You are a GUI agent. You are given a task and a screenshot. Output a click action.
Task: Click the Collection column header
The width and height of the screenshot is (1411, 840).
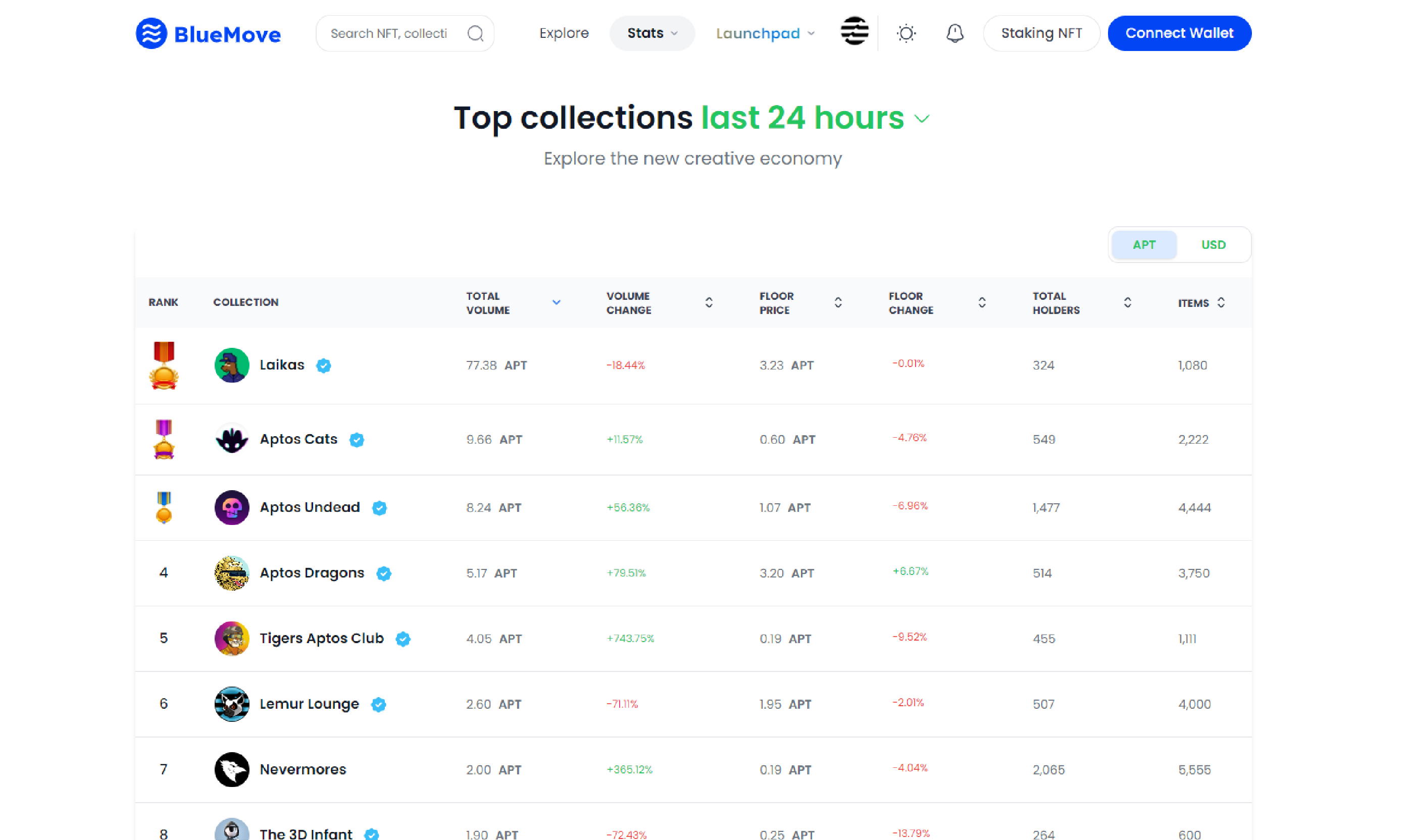click(246, 302)
